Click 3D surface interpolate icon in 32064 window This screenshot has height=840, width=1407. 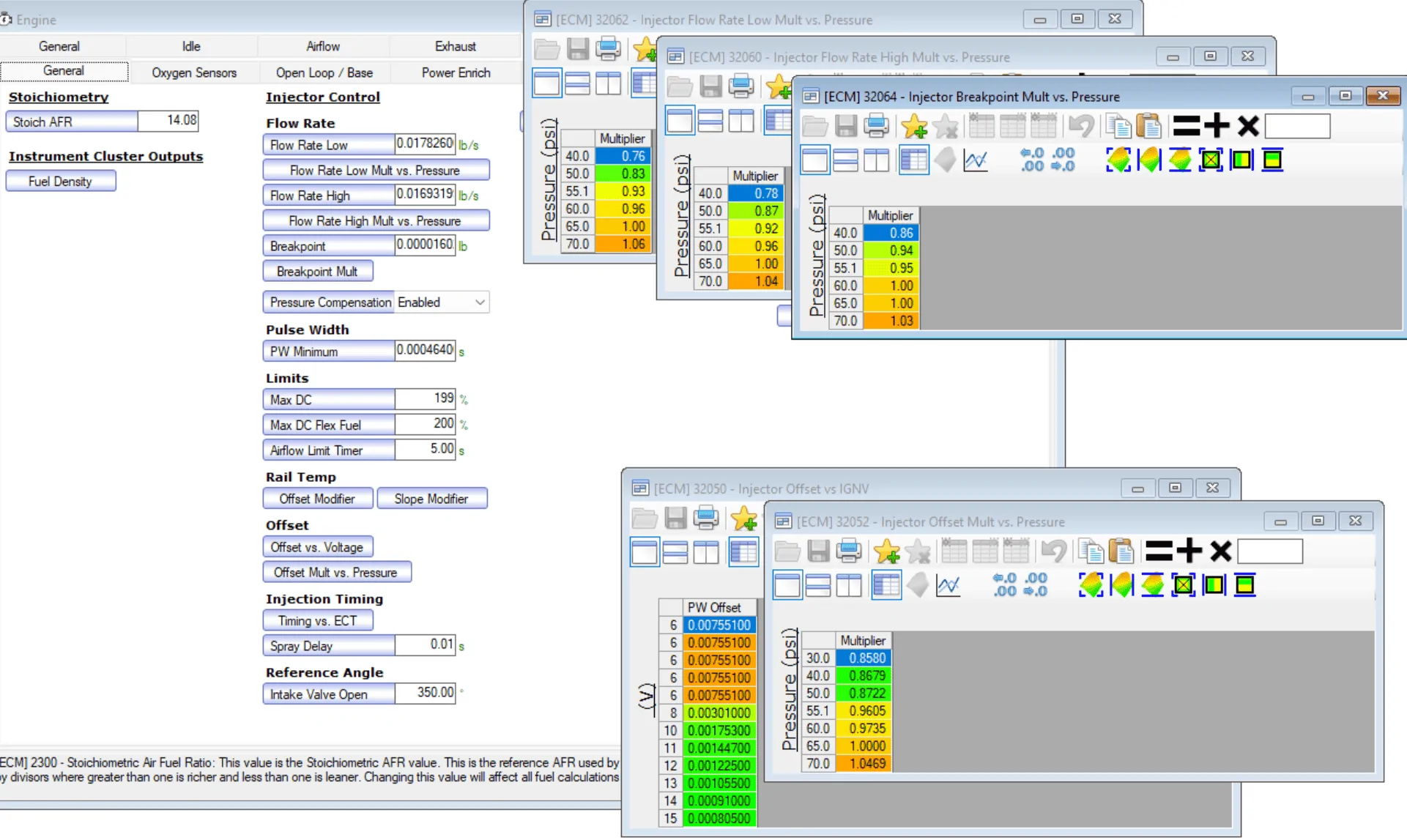click(1118, 160)
